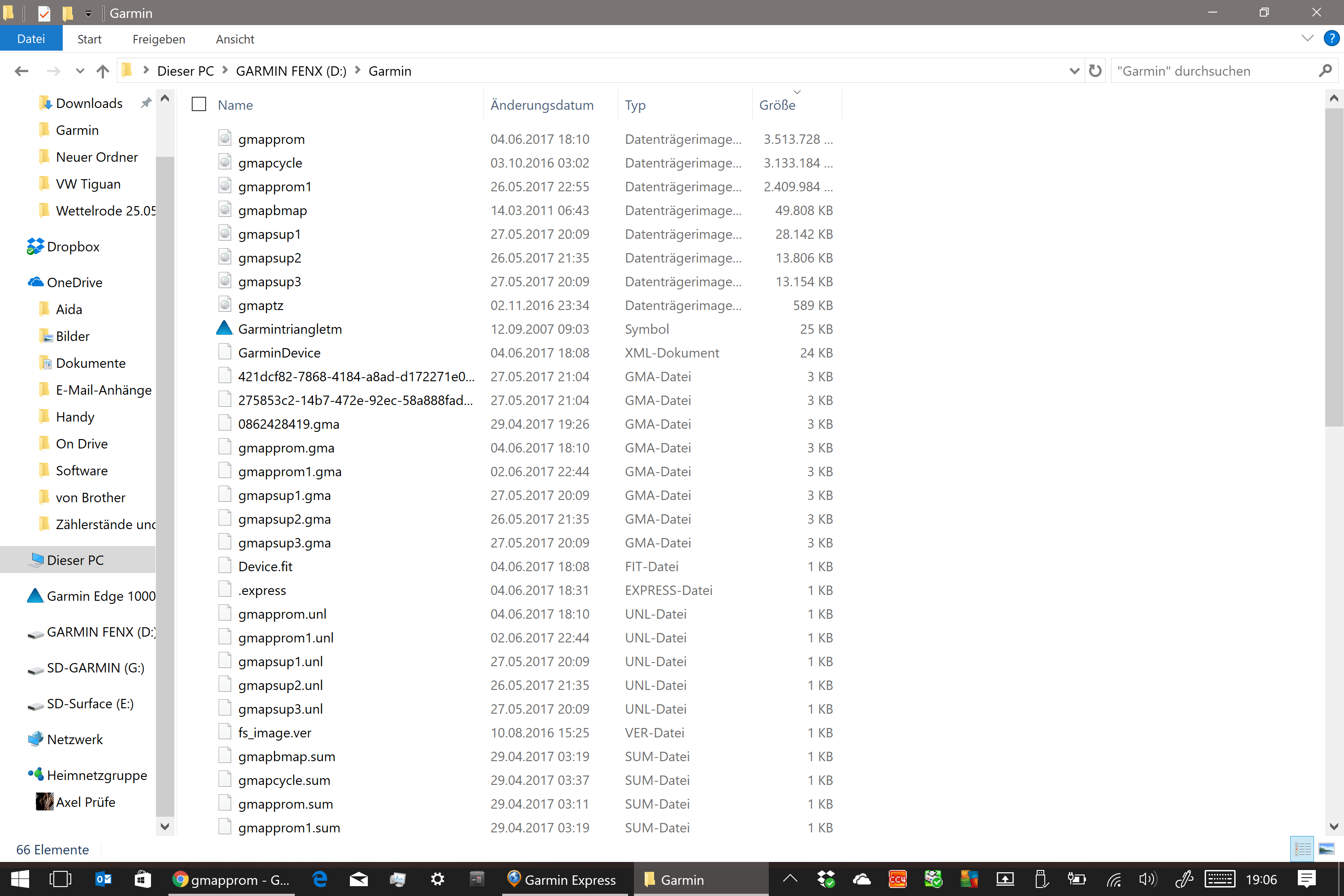Expand the ribbon with chevron
Screen dimensions: 1344x896
[1307, 38]
